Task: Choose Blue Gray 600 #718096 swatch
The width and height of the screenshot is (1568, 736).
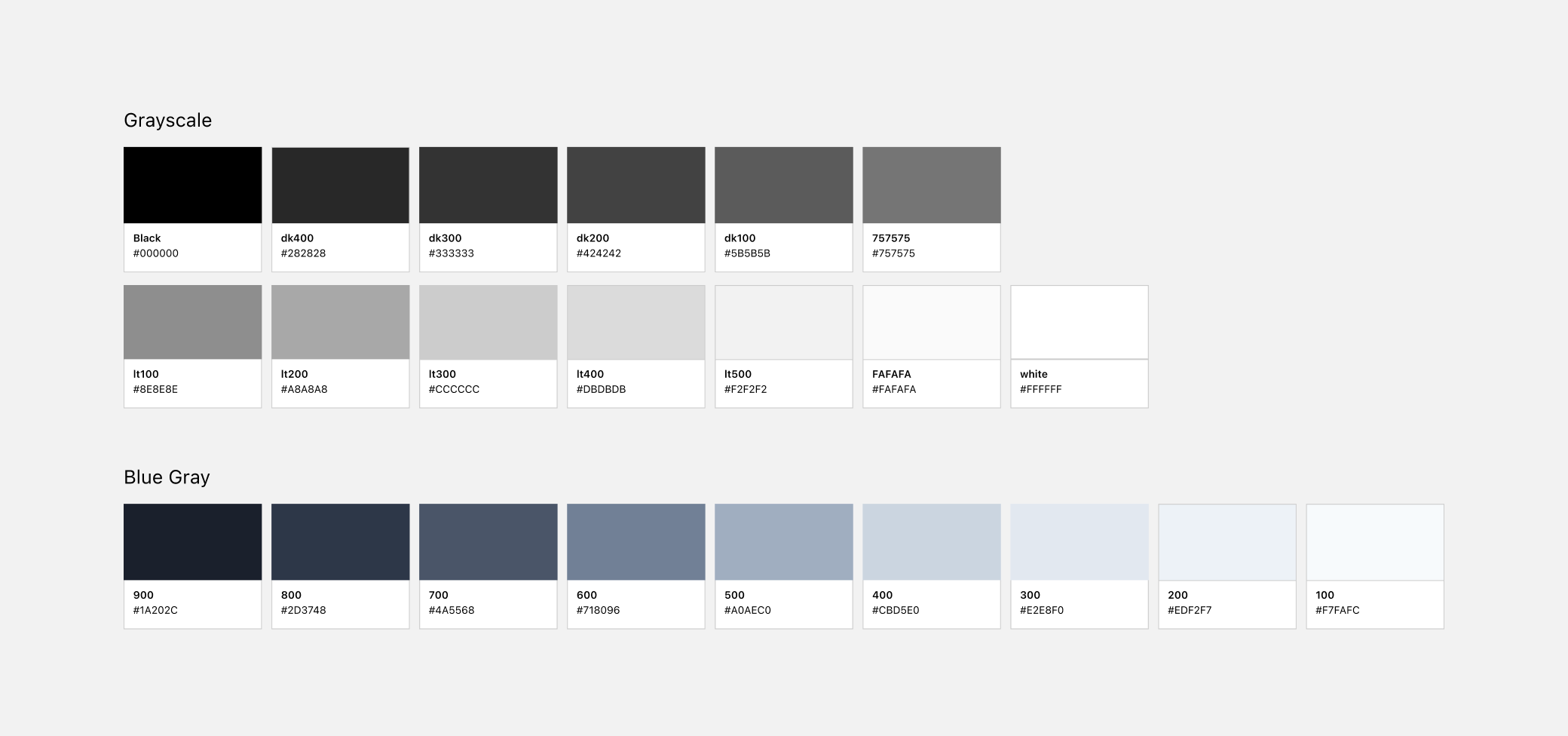Action: pyautogui.click(x=635, y=542)
